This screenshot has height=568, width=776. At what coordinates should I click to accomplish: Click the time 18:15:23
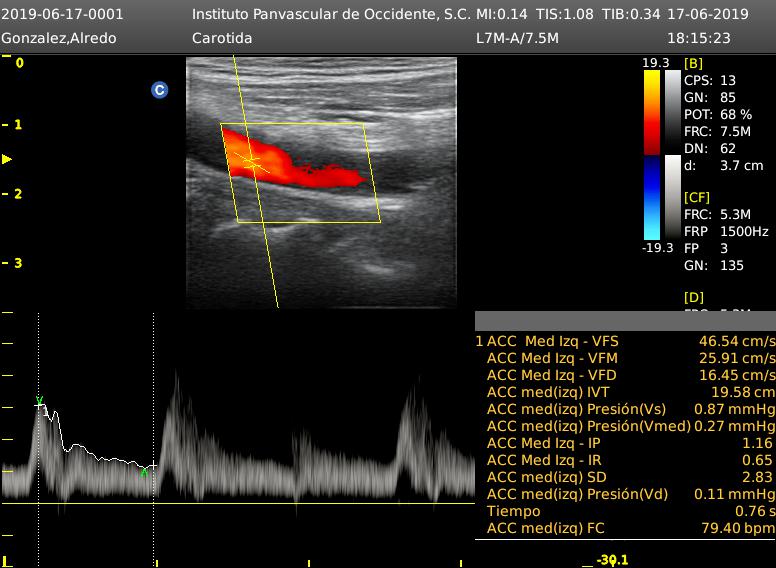699,38
